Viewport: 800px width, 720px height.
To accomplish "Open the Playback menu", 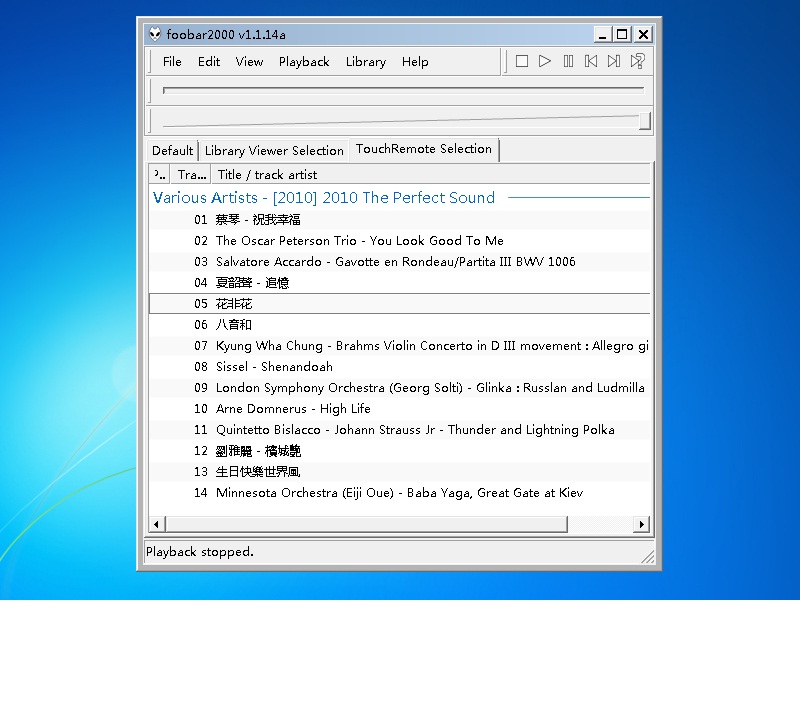I will click(x=304, y=62).
